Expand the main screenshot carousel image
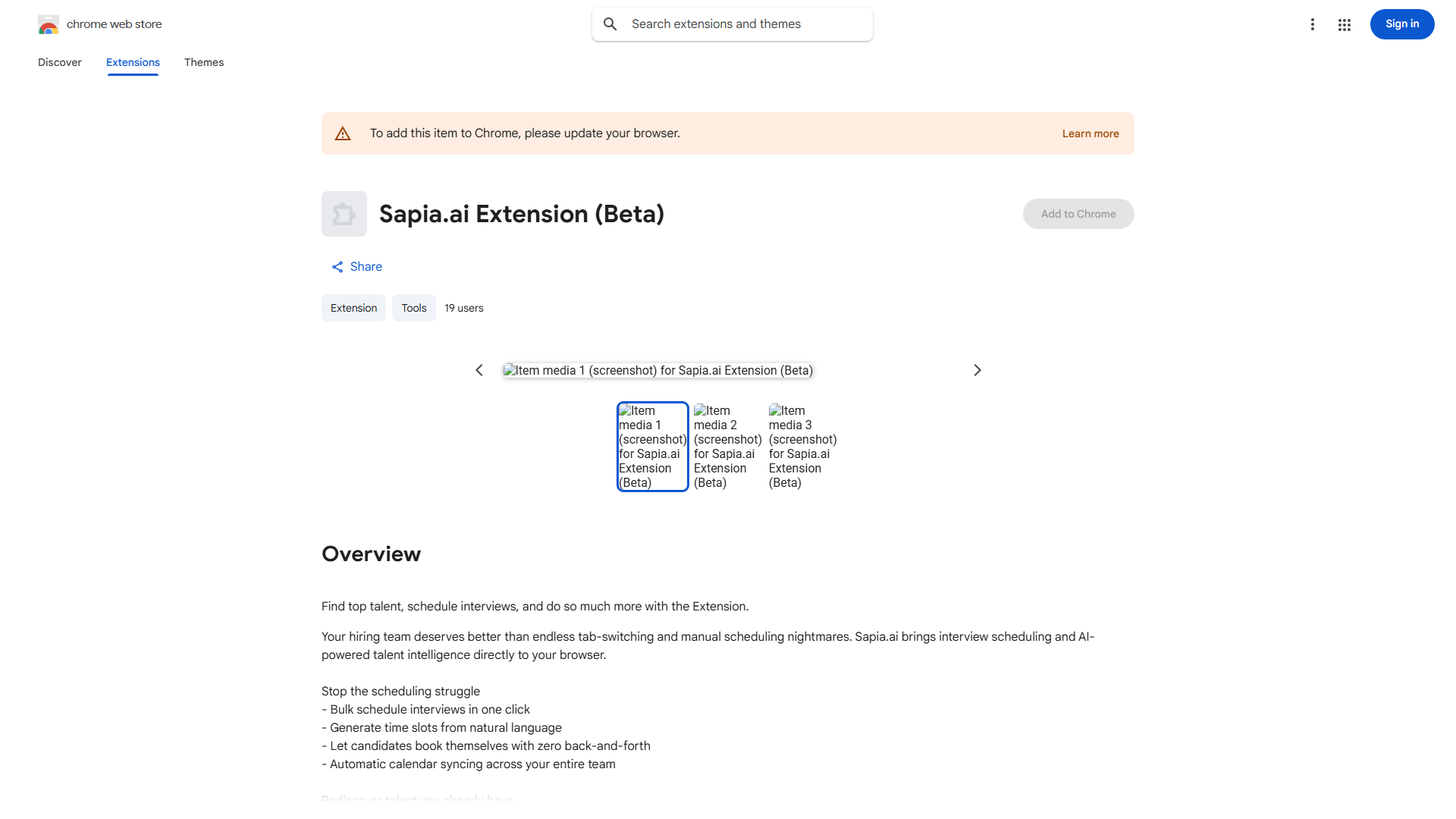Viewport: 1456px width, 819px height. click(657, 370)
